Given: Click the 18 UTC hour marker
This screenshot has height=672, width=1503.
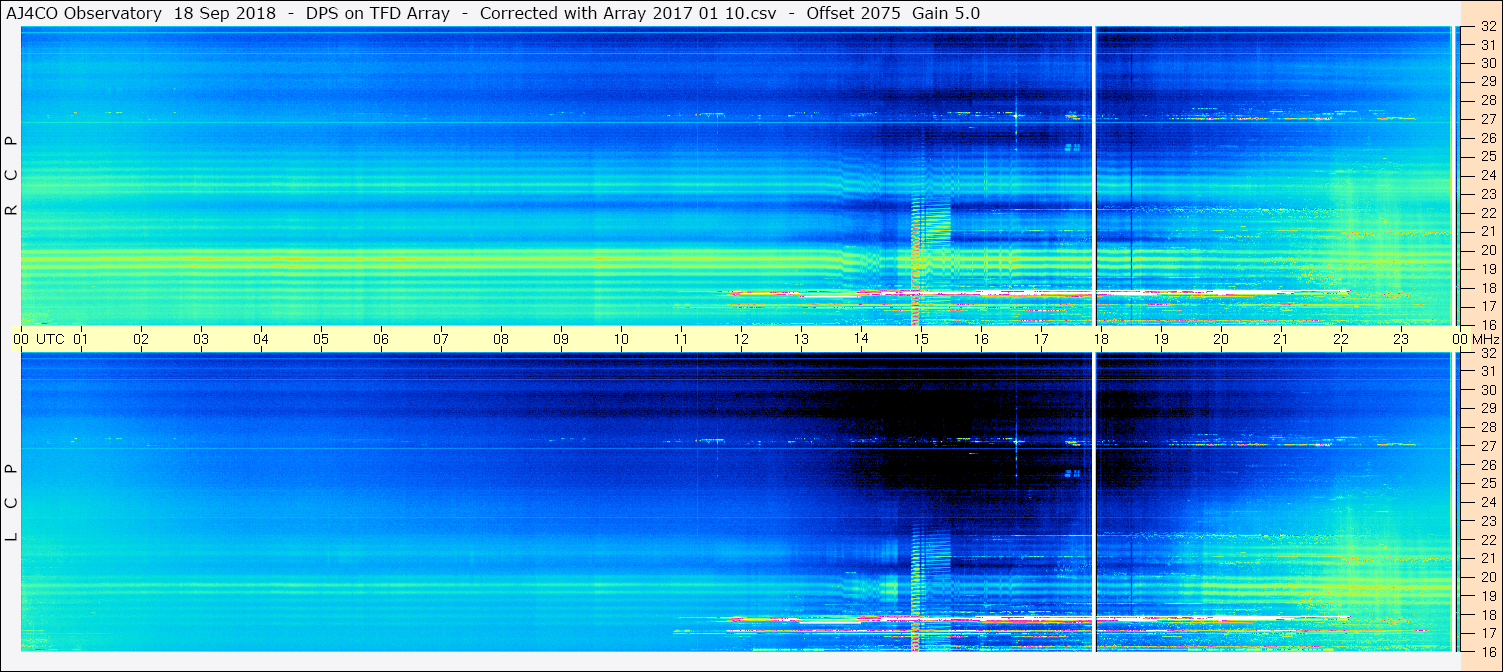Looking at the screenshot, I should [x=1101, y=340].
